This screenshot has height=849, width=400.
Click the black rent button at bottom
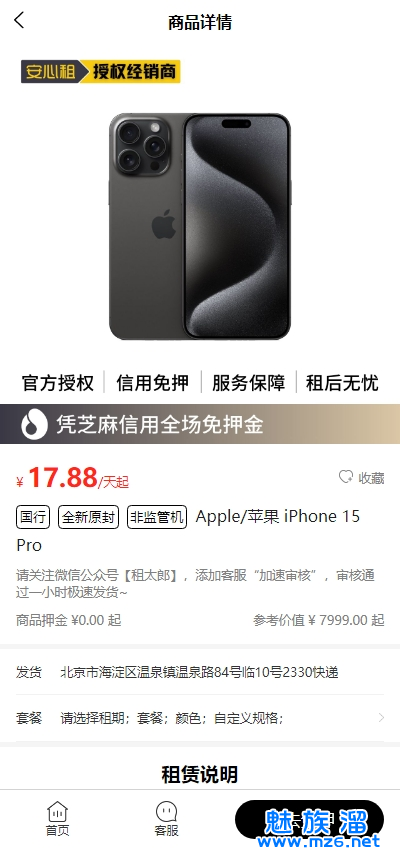309,820
